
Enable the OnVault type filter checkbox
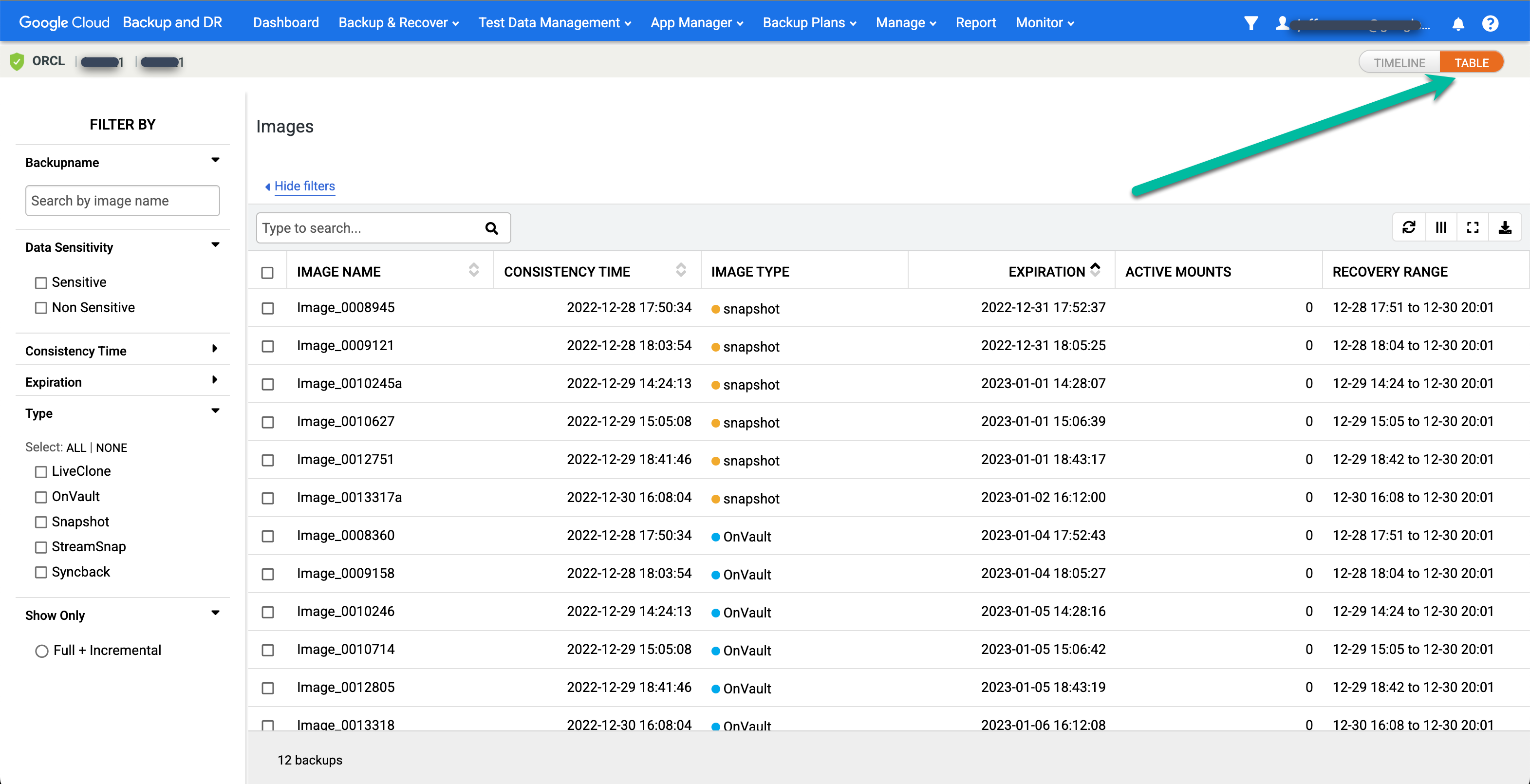(x=41, y=496)
